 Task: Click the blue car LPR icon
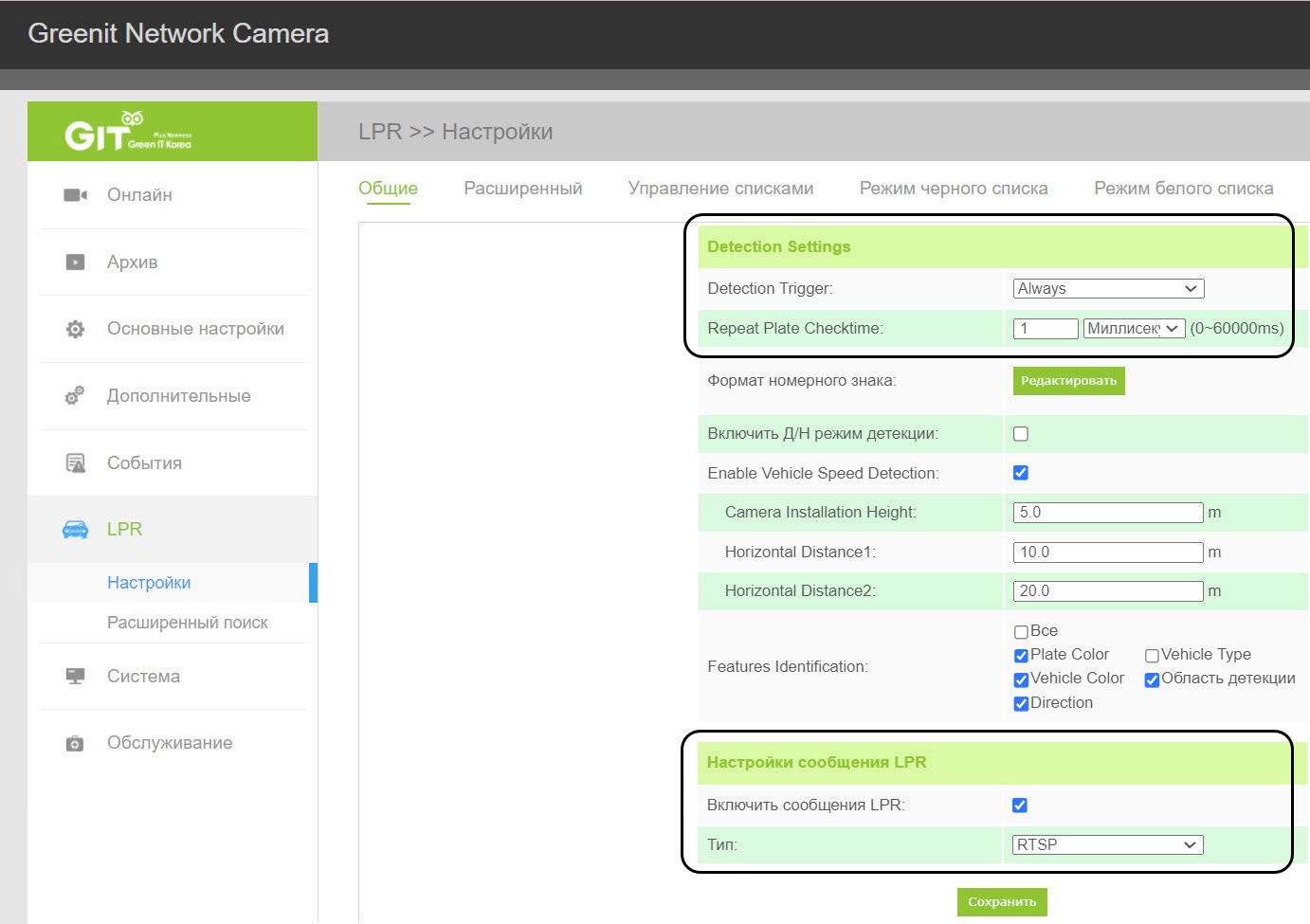click(x=75, y=530)
